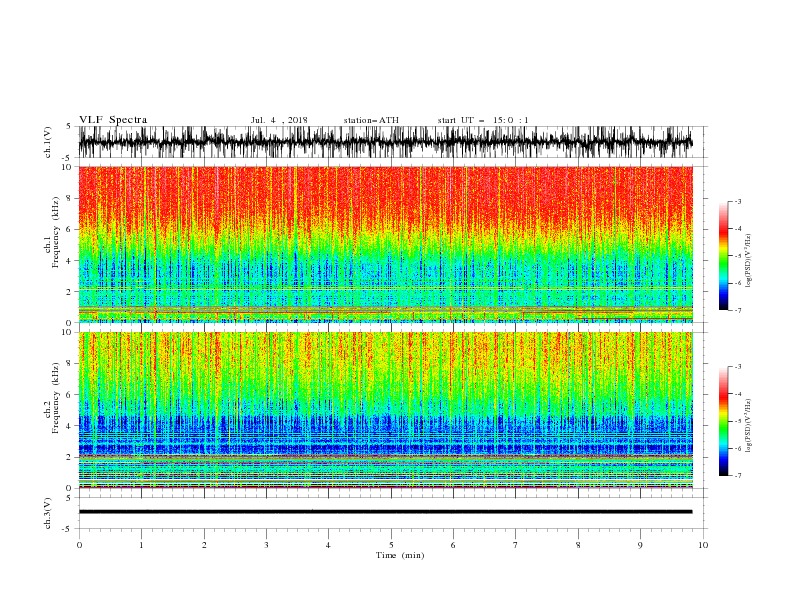792x612 pixels.
Task: Click the "-3" label on ch.1 colorbar
Action: point(737,201)
